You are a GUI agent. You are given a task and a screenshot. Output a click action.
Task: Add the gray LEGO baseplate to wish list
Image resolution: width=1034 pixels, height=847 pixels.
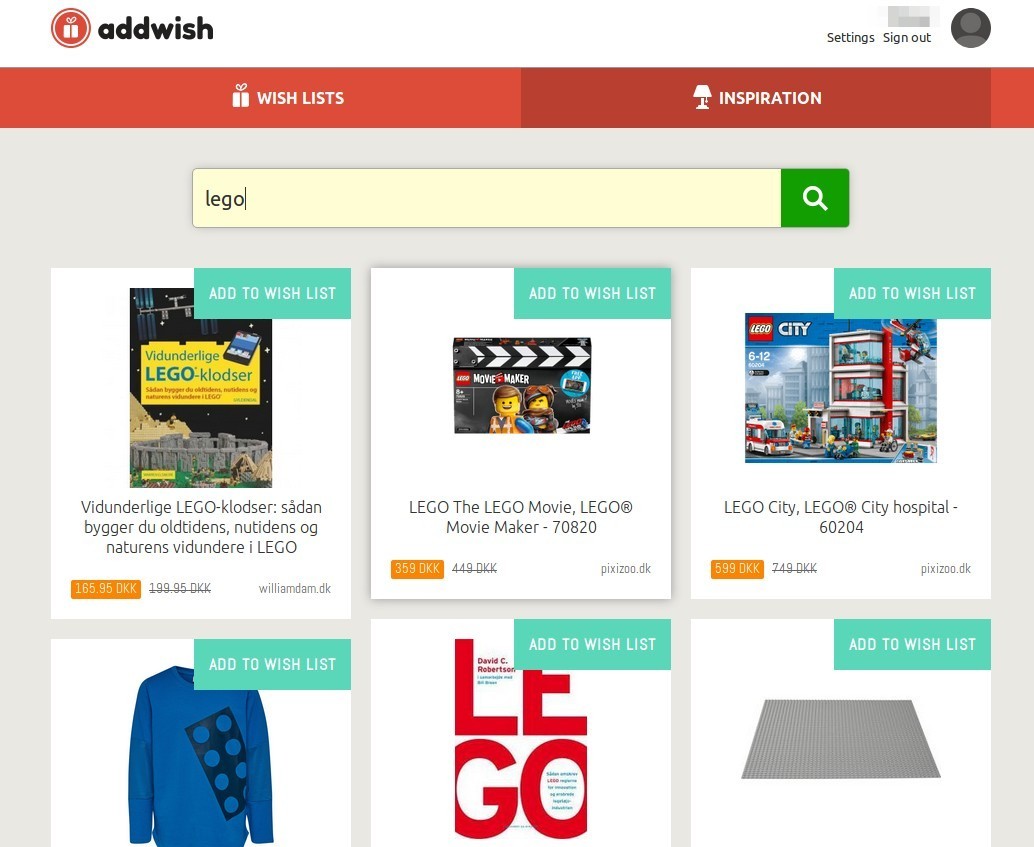[x=912, y=644]
